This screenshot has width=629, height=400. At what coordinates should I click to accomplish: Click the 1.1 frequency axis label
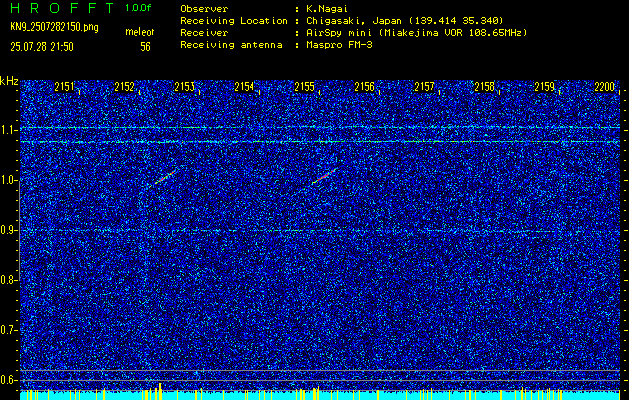[8, 130]
